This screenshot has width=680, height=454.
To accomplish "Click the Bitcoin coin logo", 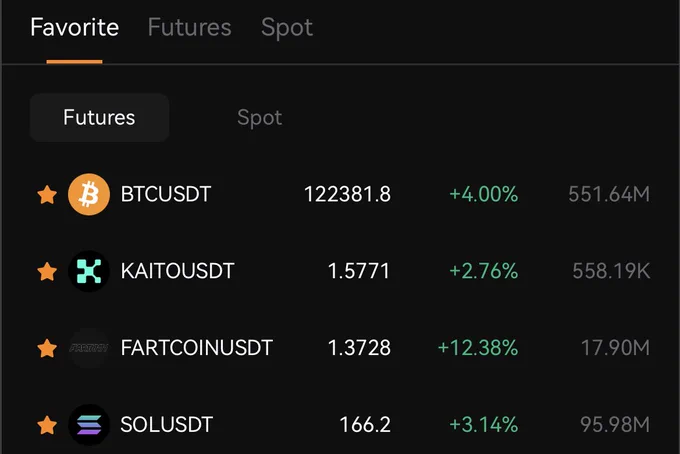I will [x=89, y=194].
